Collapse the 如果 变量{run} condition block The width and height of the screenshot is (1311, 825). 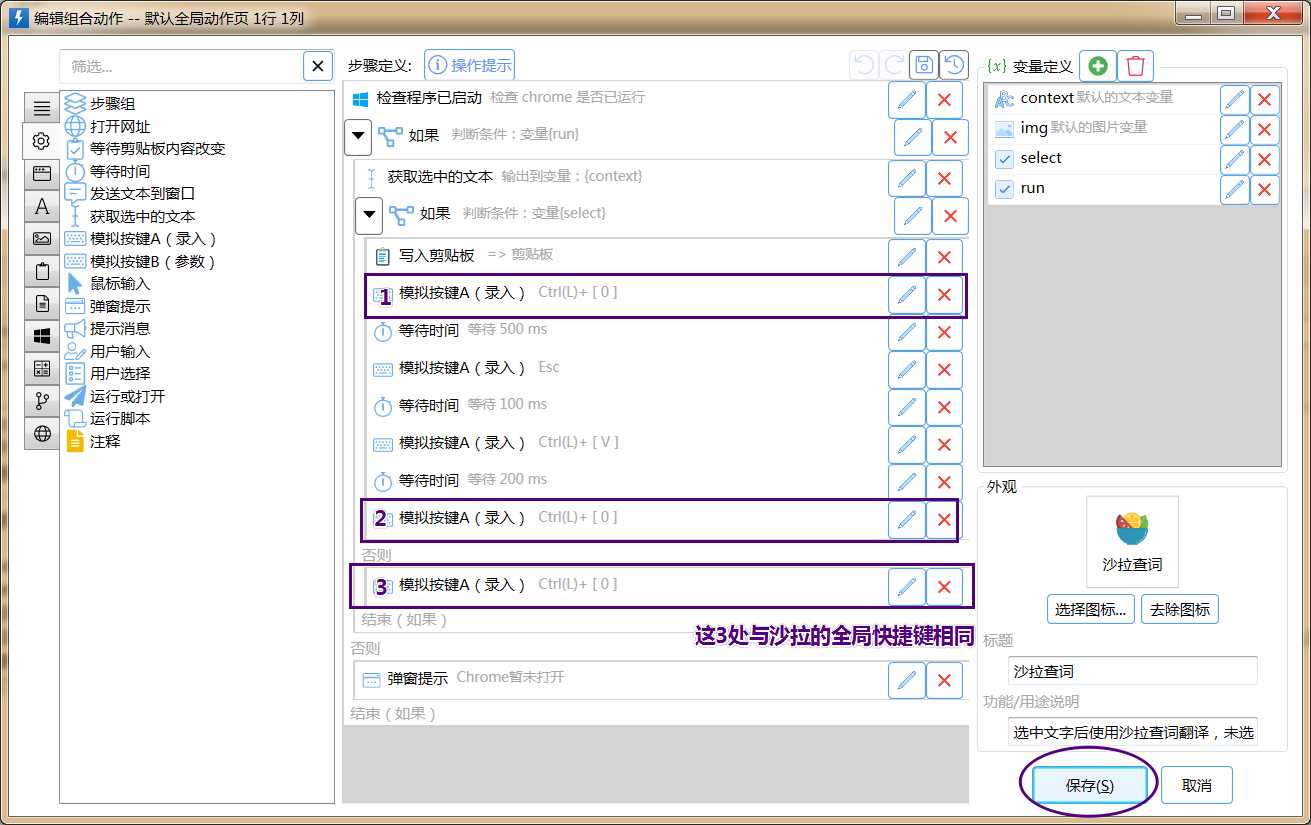click(x=358, y=137)
